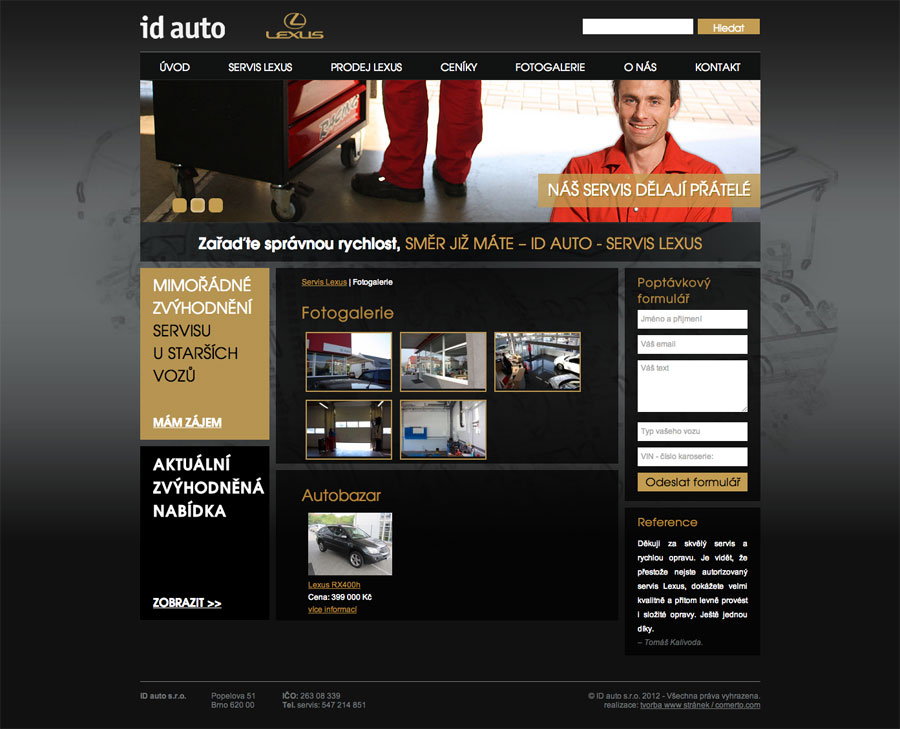Click the Cena: 399 000 Kč text
900x729 pixels.
point(340,597)
